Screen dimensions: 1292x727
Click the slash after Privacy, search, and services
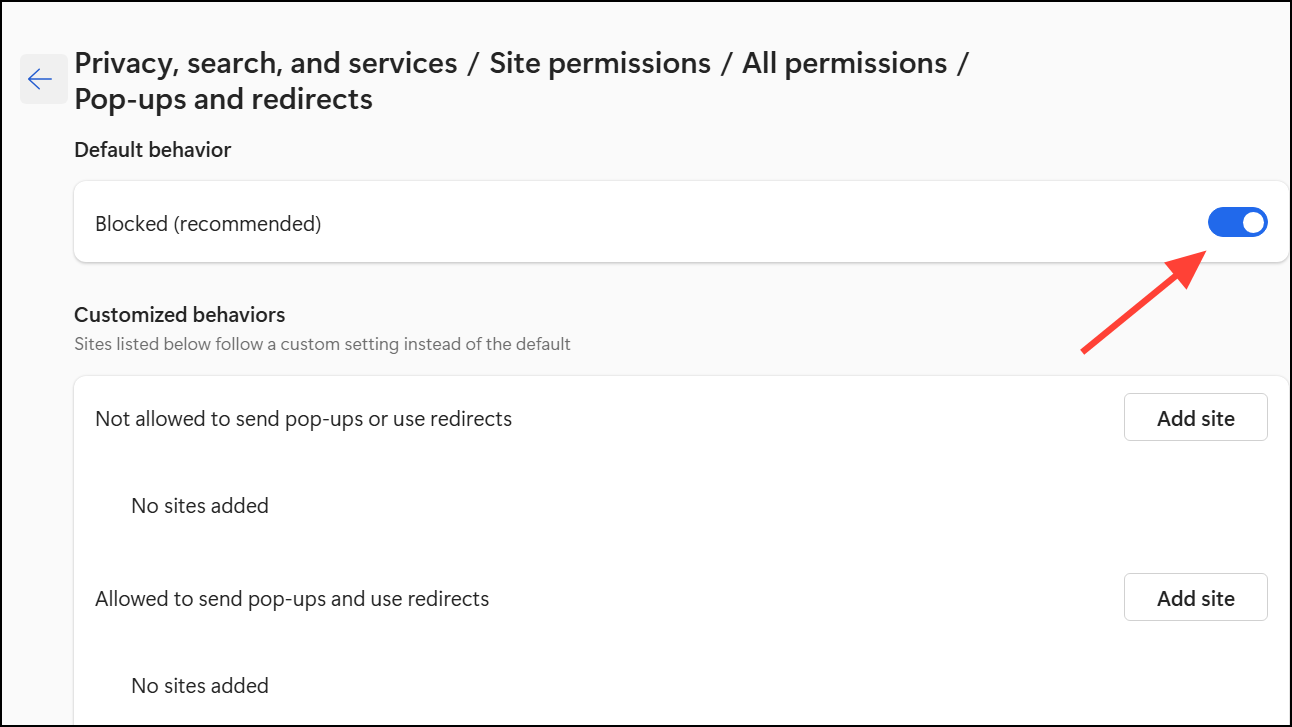[474, 63]
